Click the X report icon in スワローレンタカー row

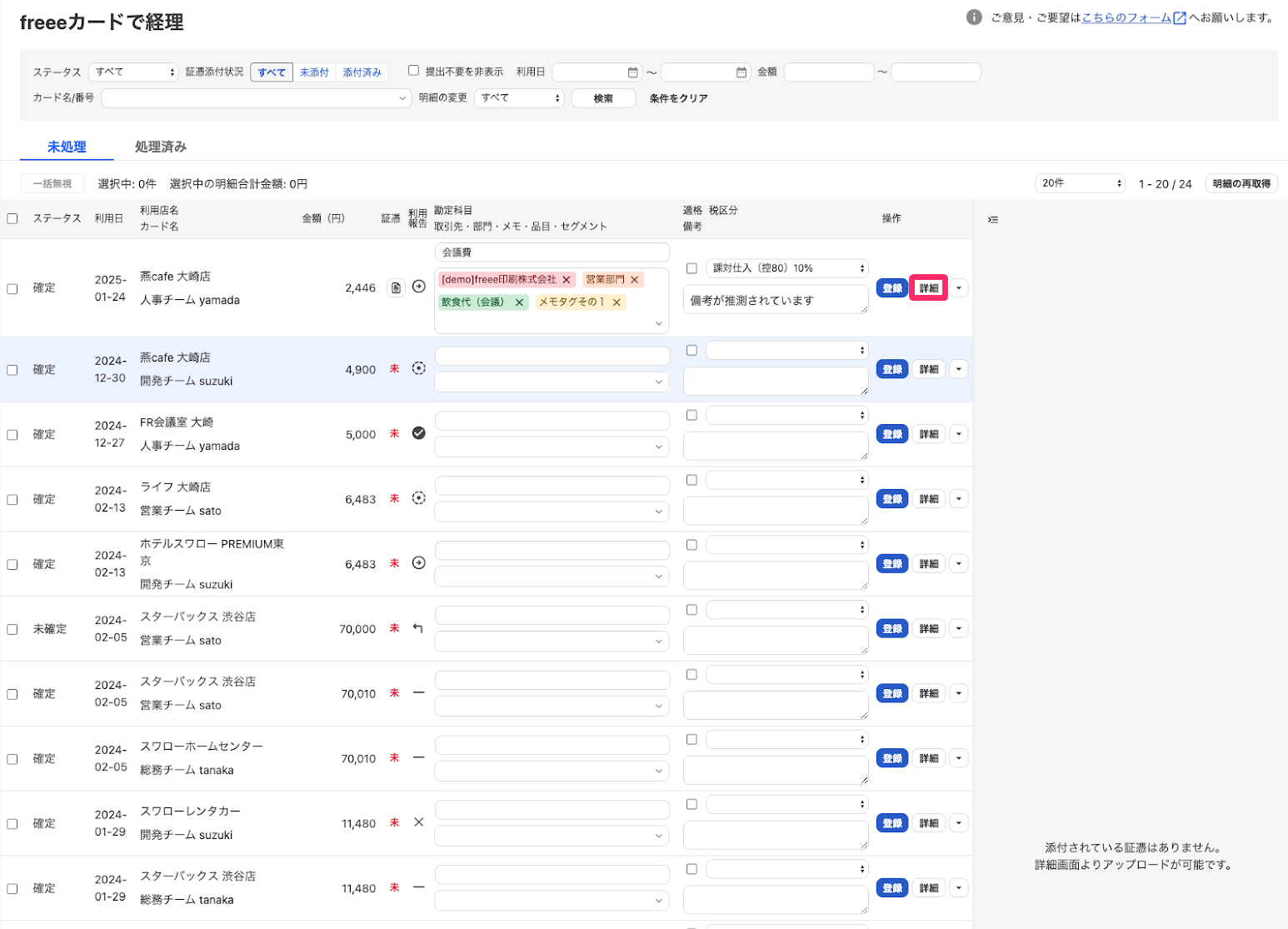[x=419, y=822]
